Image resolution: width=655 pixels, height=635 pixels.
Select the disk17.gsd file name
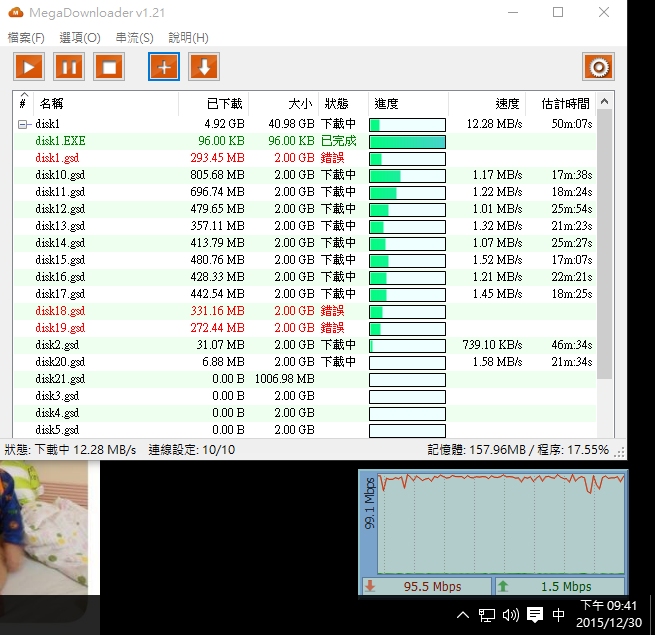(60, 294)
